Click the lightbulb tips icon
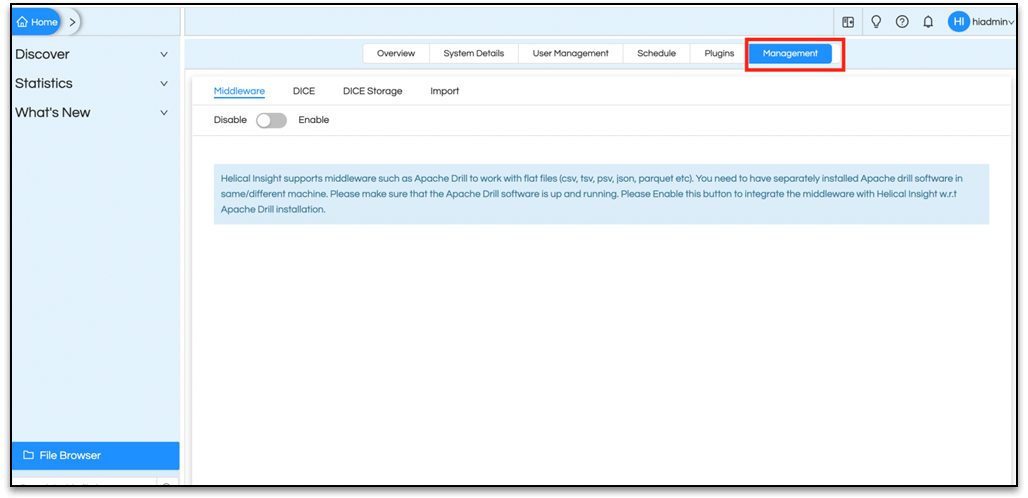Screen dimensions: 1028x498 875,22
